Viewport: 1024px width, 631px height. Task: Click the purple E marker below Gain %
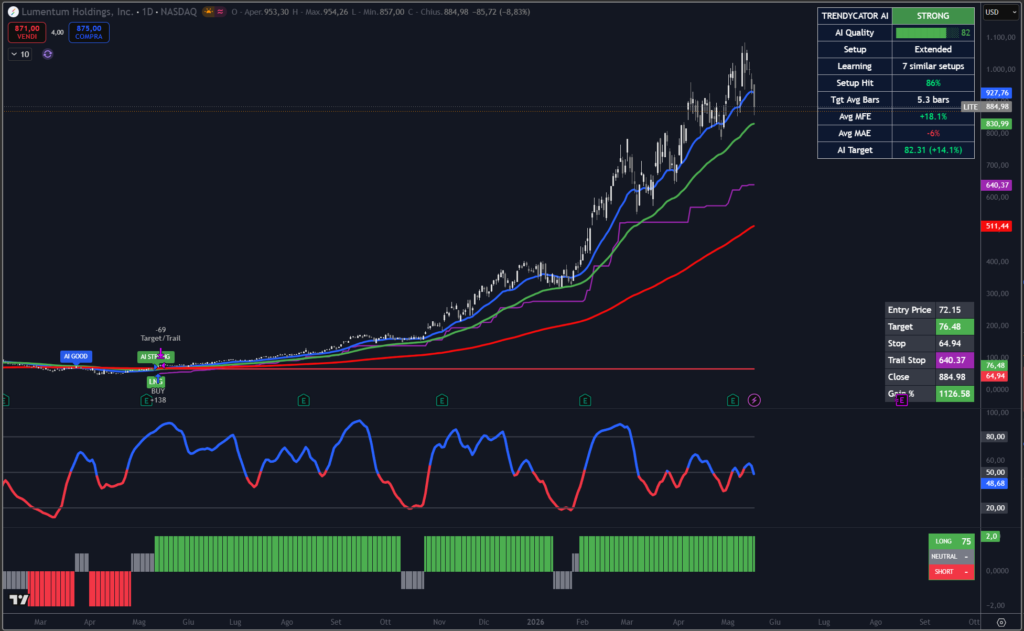coord(901,400)
